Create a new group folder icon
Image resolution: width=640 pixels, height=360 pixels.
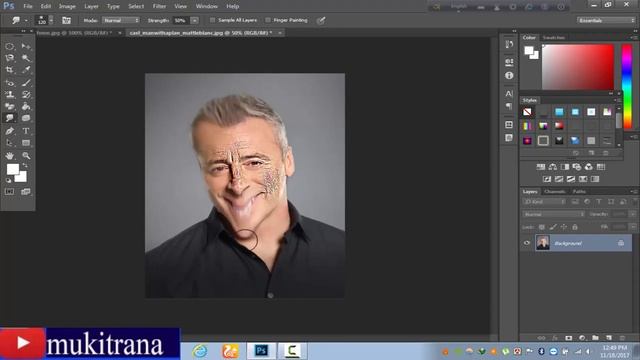[x=596, y=338]
